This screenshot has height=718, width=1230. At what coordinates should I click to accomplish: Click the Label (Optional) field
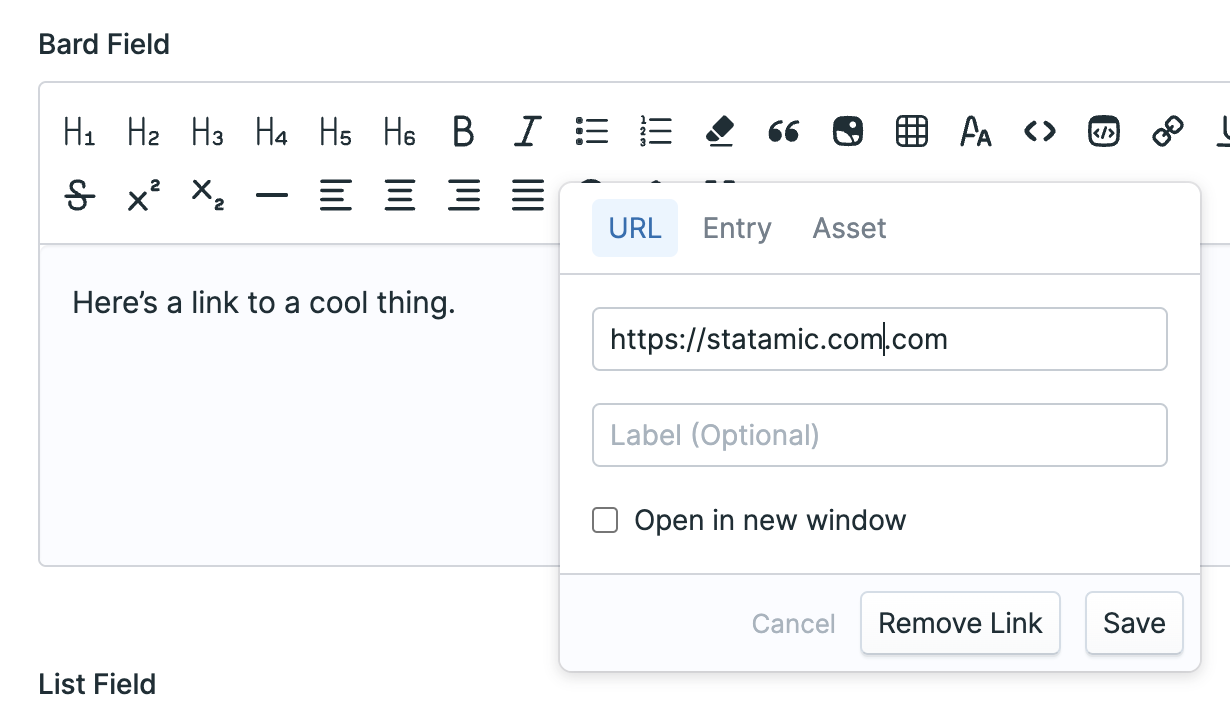[880, 435]
